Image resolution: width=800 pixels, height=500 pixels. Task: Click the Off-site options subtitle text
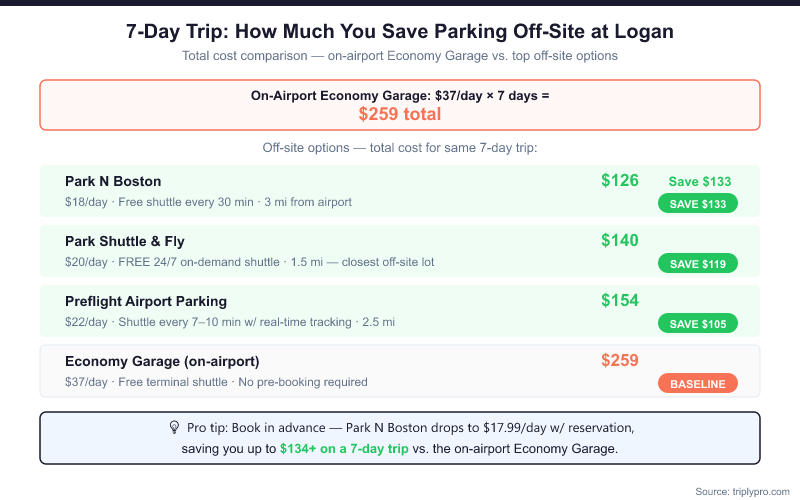point(400,147)
